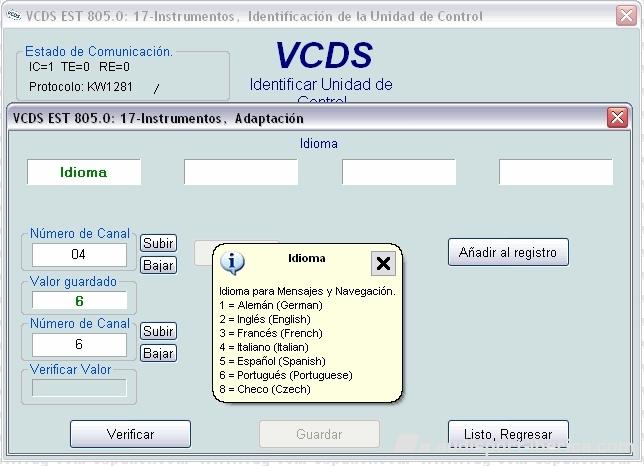
Task: Click 'Estado de Comunicación.' group label
Action: (99, 51)
